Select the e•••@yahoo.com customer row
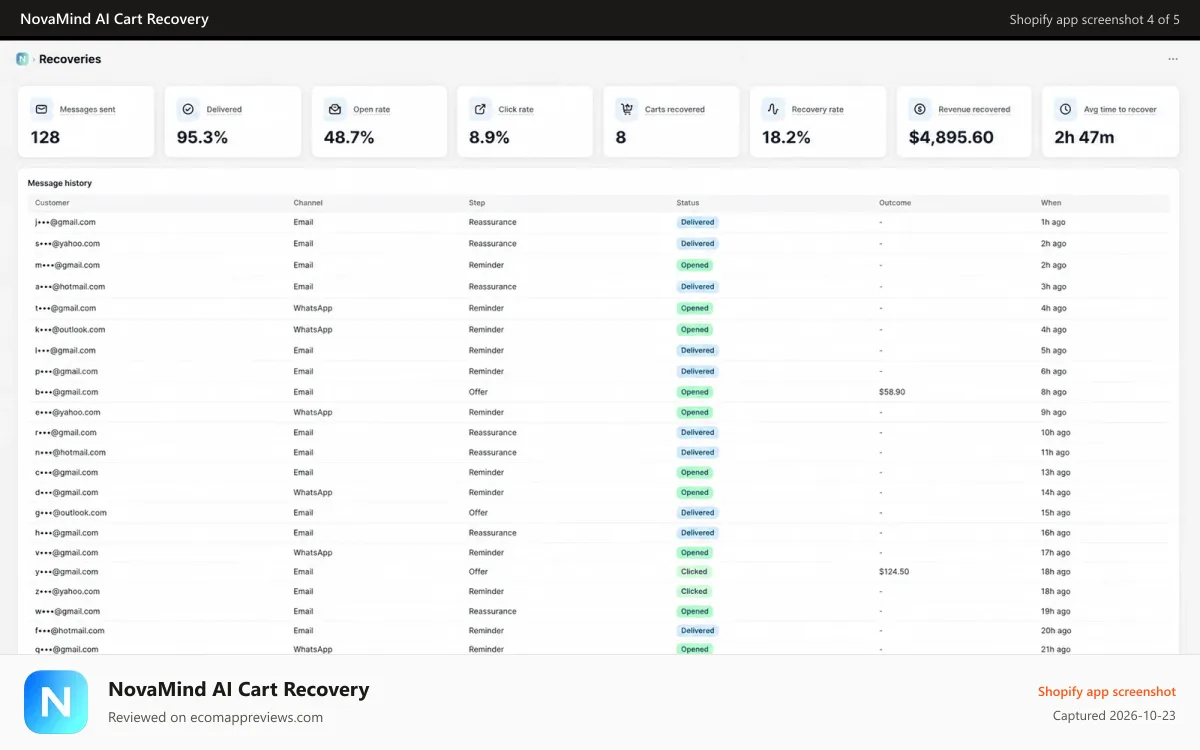1200x750 pixels. click(598, 412)
